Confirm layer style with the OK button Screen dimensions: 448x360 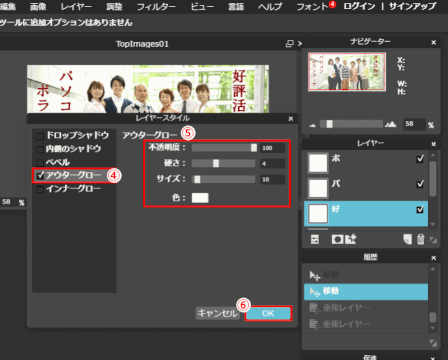[268, 313]
